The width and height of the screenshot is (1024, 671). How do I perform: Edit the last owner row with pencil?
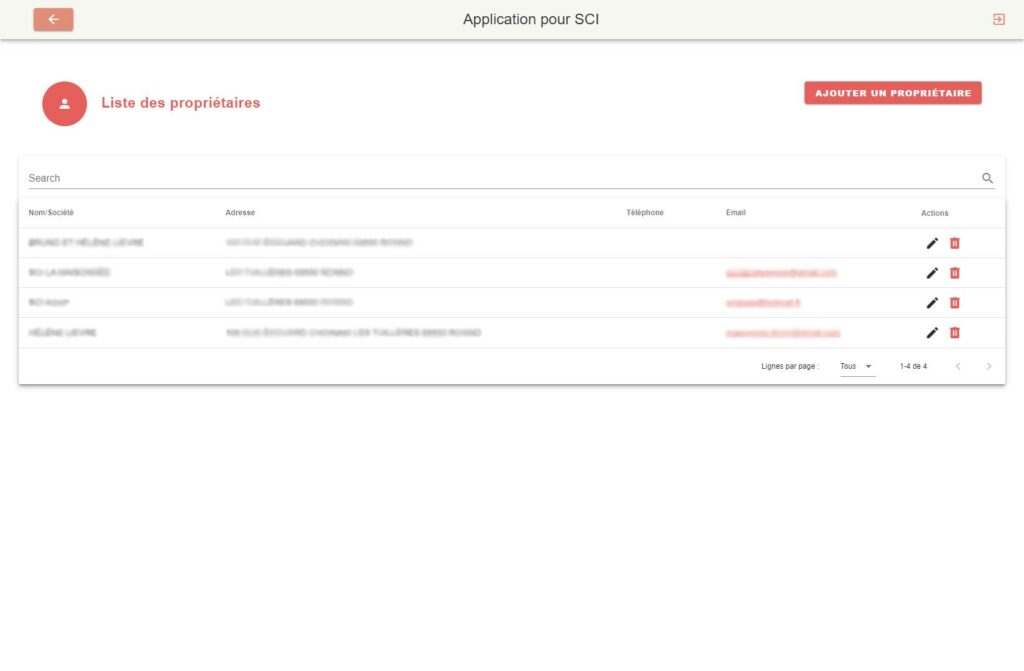(x=932, y=333)
